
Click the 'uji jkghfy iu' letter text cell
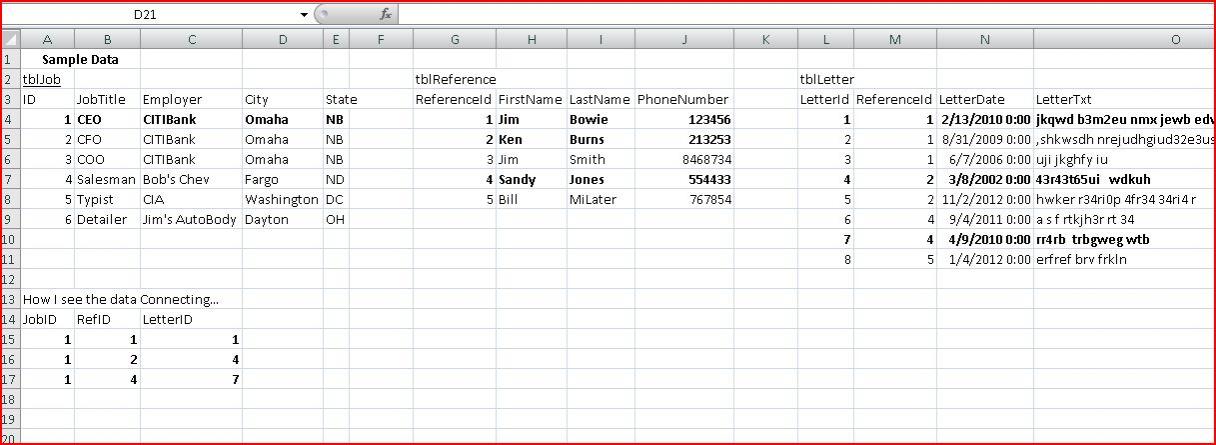coord(1124,160)
